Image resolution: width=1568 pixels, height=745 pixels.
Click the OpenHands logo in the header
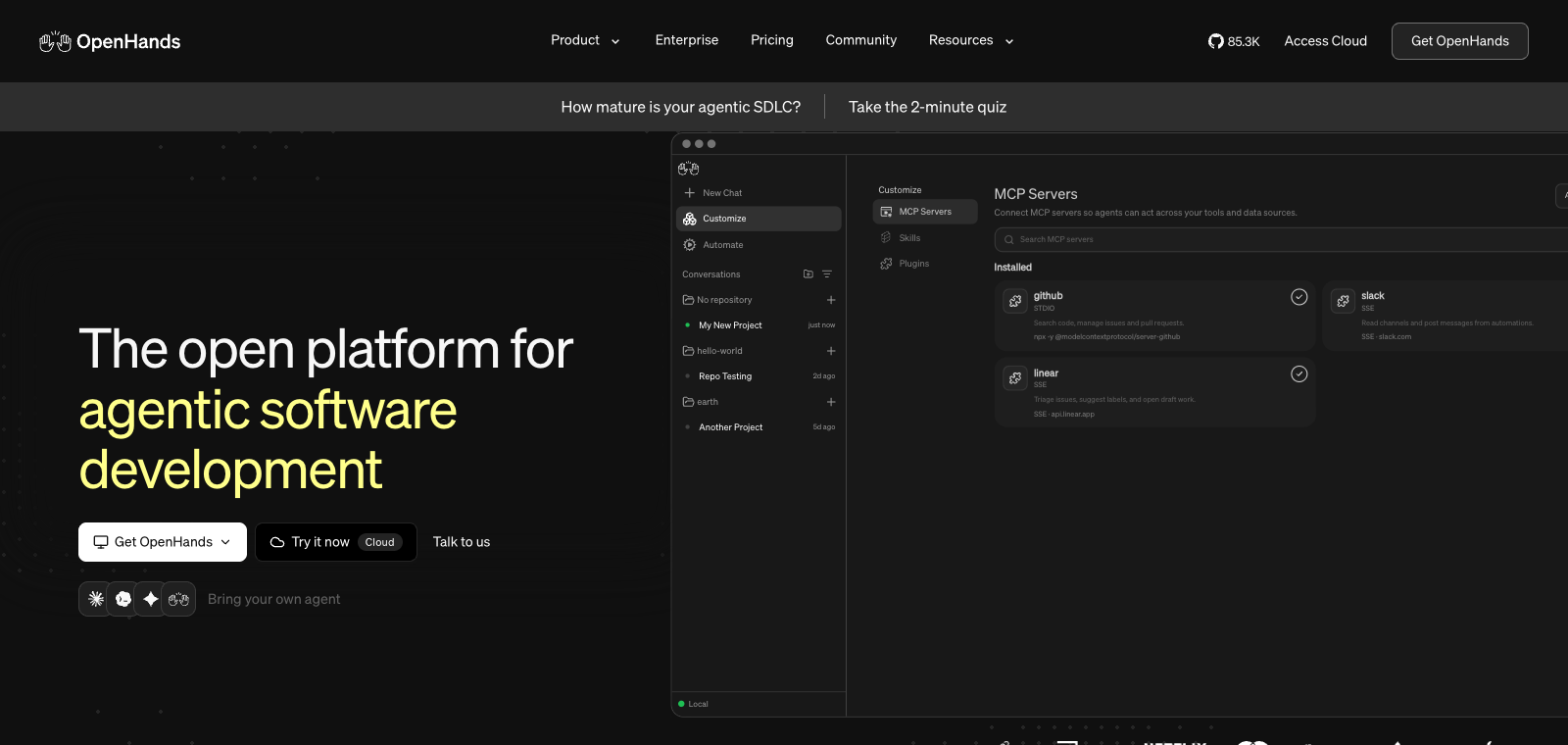pyautogui.click(x=110, y=41)
